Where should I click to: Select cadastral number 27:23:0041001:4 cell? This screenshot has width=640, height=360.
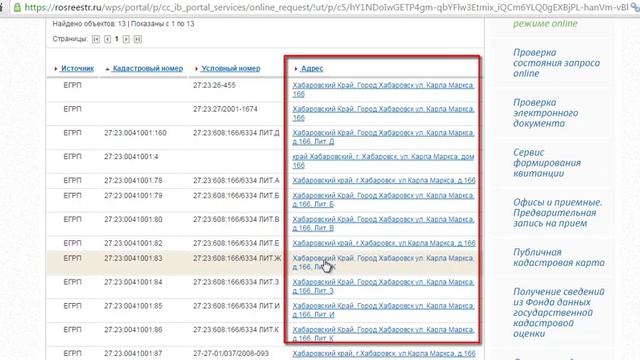coord(131,157)
